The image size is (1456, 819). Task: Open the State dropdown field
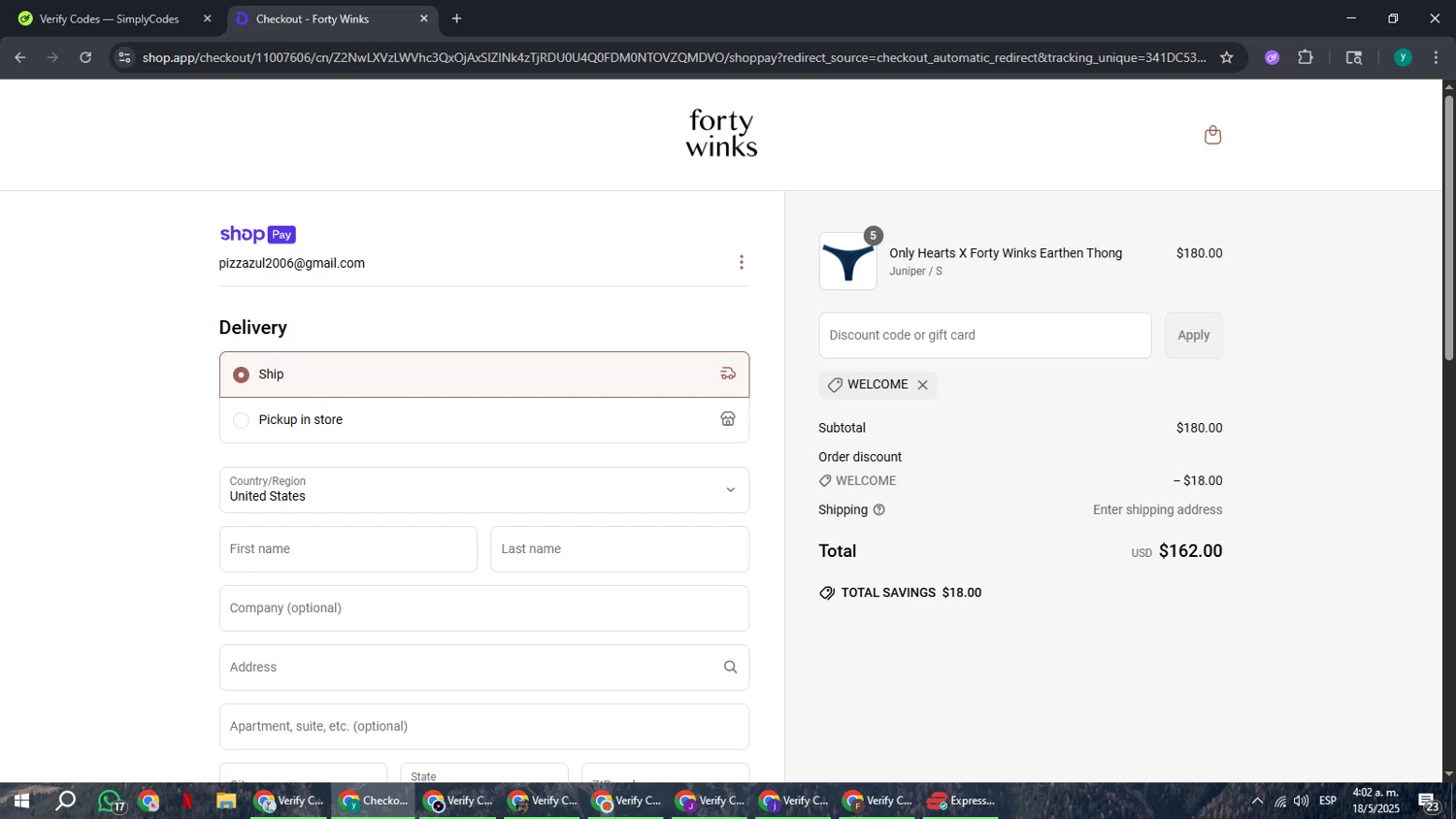click(x=484, y=774)
